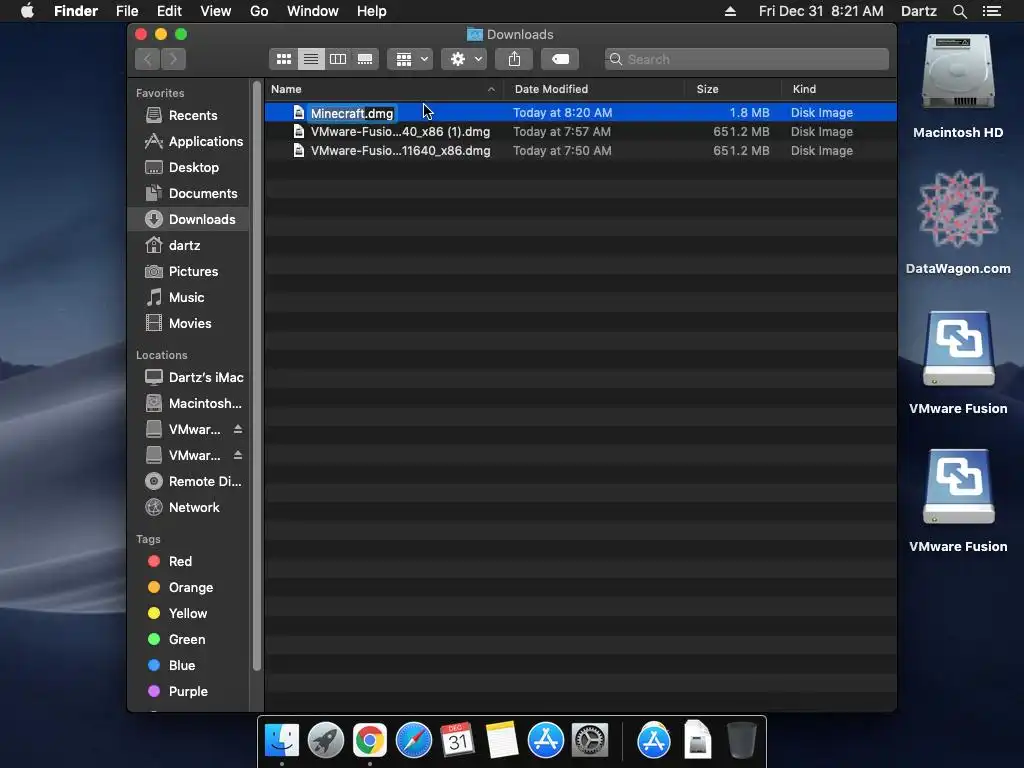Viewport: 1024px width, 768px height.
Task: Open Calendar from the Dock
Action: (x=457, y=740)
